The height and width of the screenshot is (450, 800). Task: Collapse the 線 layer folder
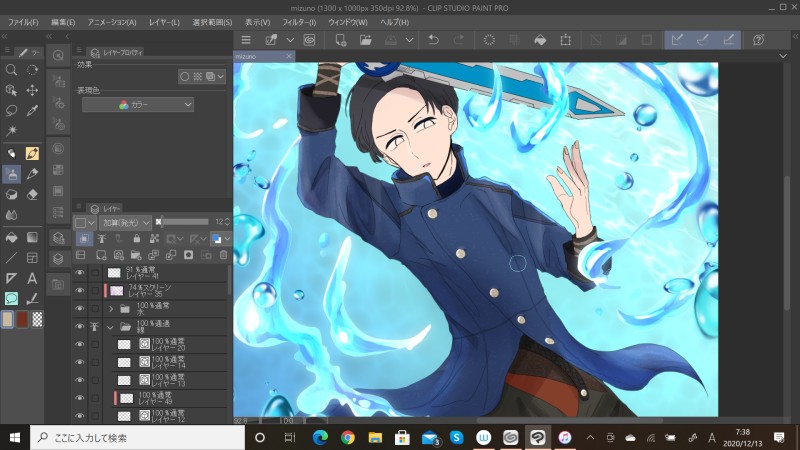click(110, 327)
